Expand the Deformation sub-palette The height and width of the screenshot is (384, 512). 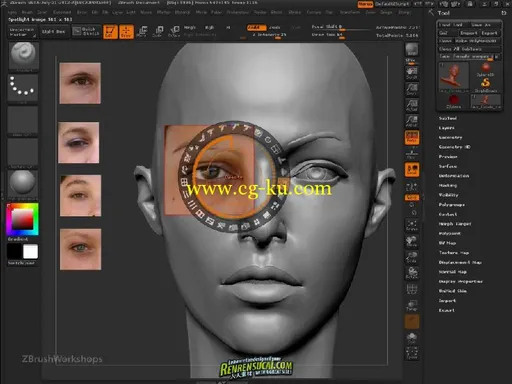(x=454, y=176)
